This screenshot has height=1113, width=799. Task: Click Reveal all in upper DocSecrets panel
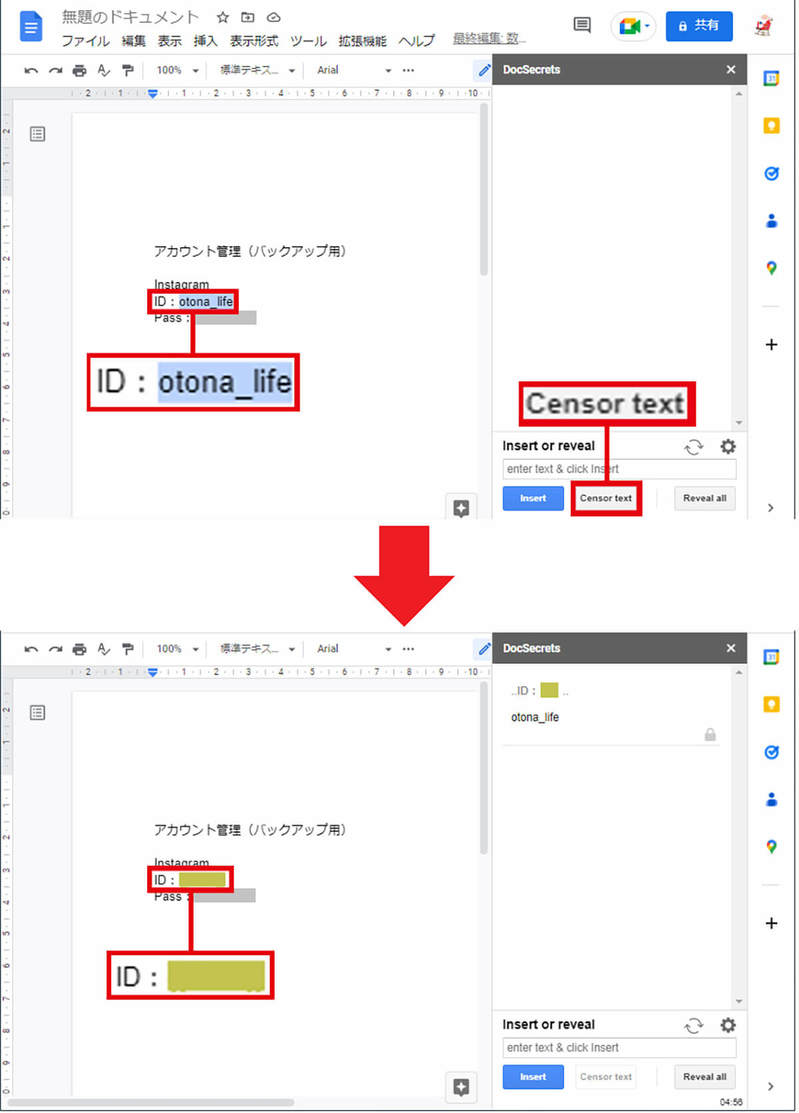click(705, 498)
